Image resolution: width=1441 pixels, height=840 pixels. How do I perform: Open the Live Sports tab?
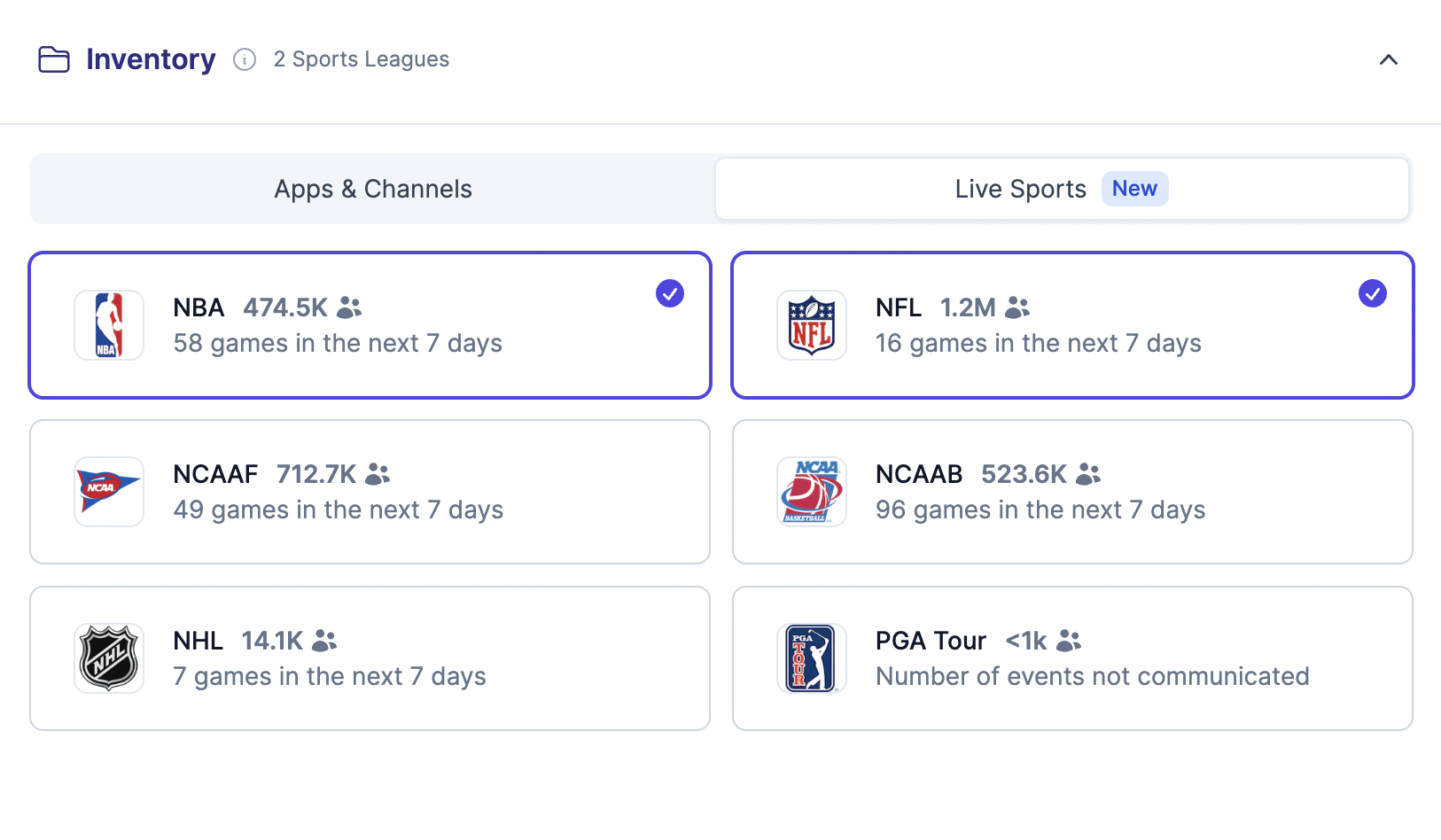(1019, 189)
